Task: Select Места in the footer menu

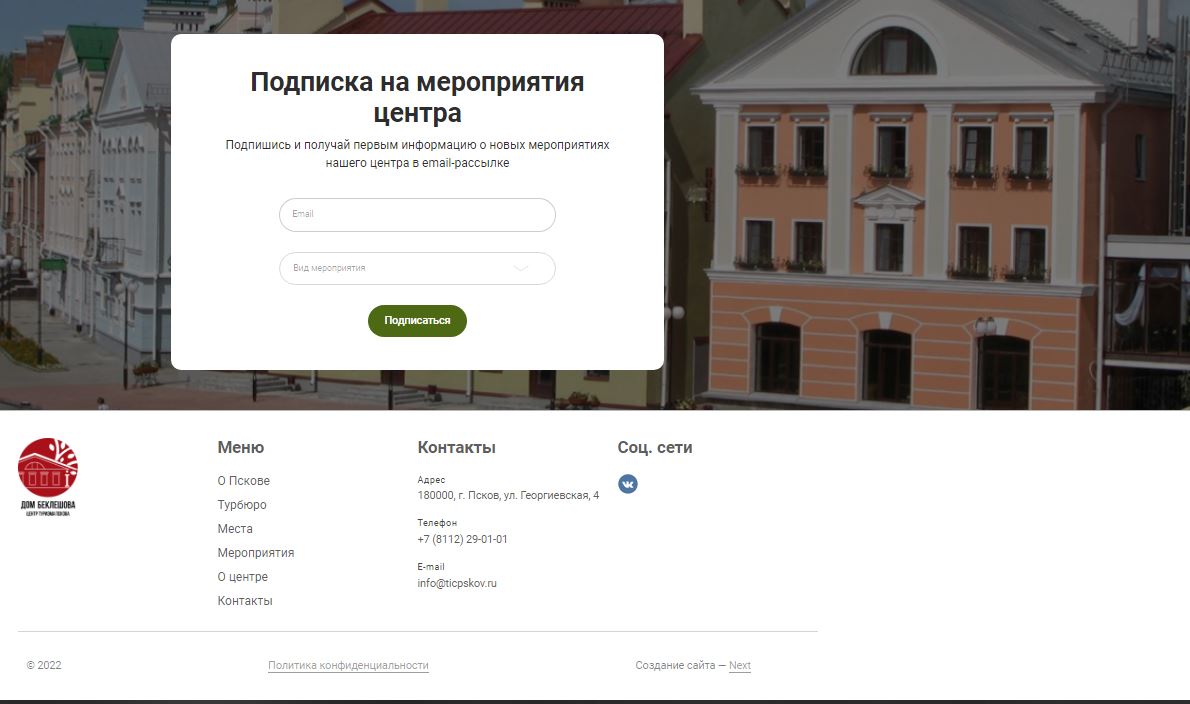Action: tap(235, 529)
